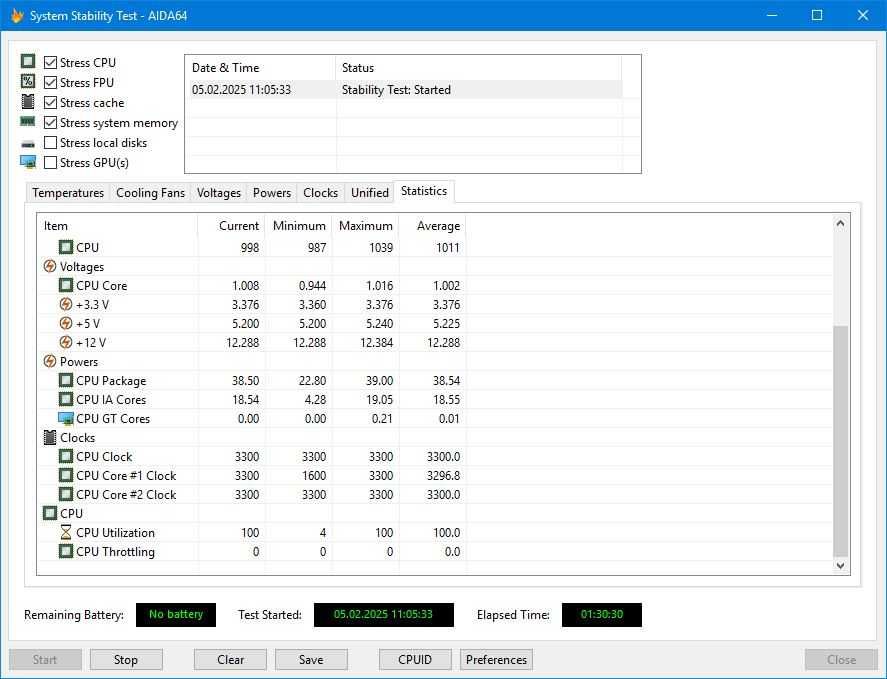This screenshot has height=679, width=887.
Task: Select the Voltages tab
Action: 219,193
